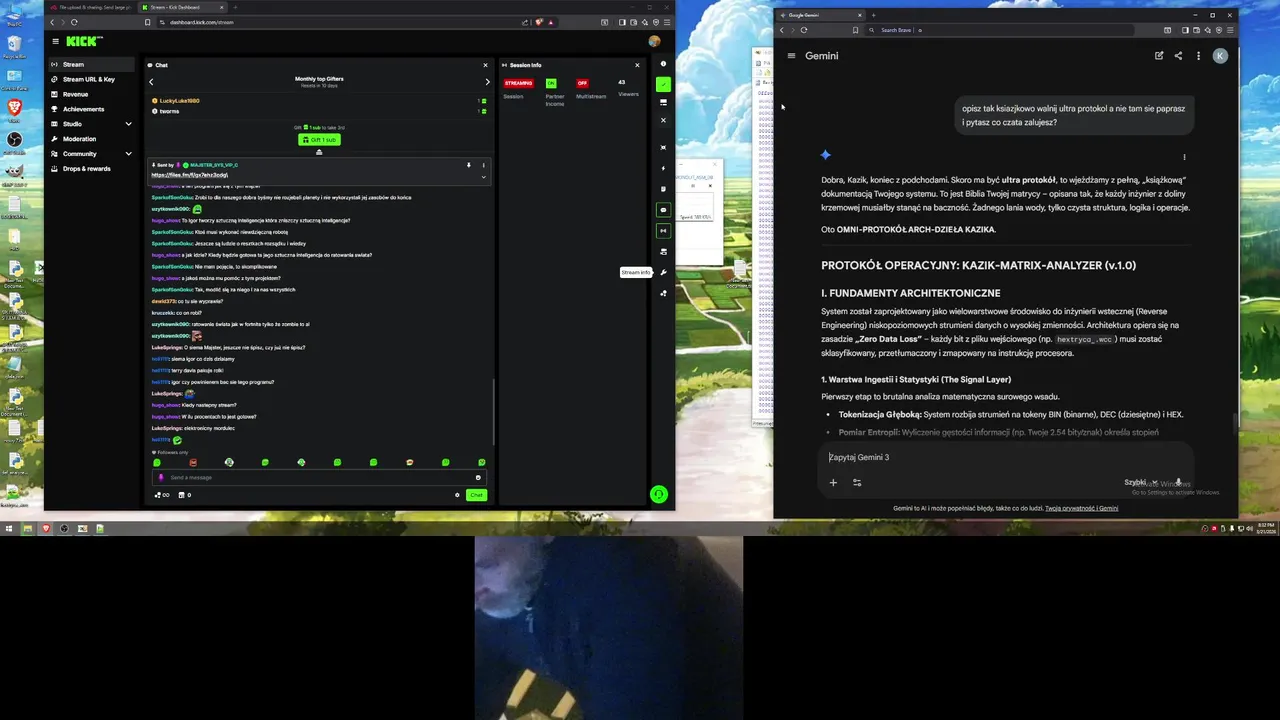Open the green support headset button
The height and width of the screenshot is (720, 1280).
[x=658, y=494]
